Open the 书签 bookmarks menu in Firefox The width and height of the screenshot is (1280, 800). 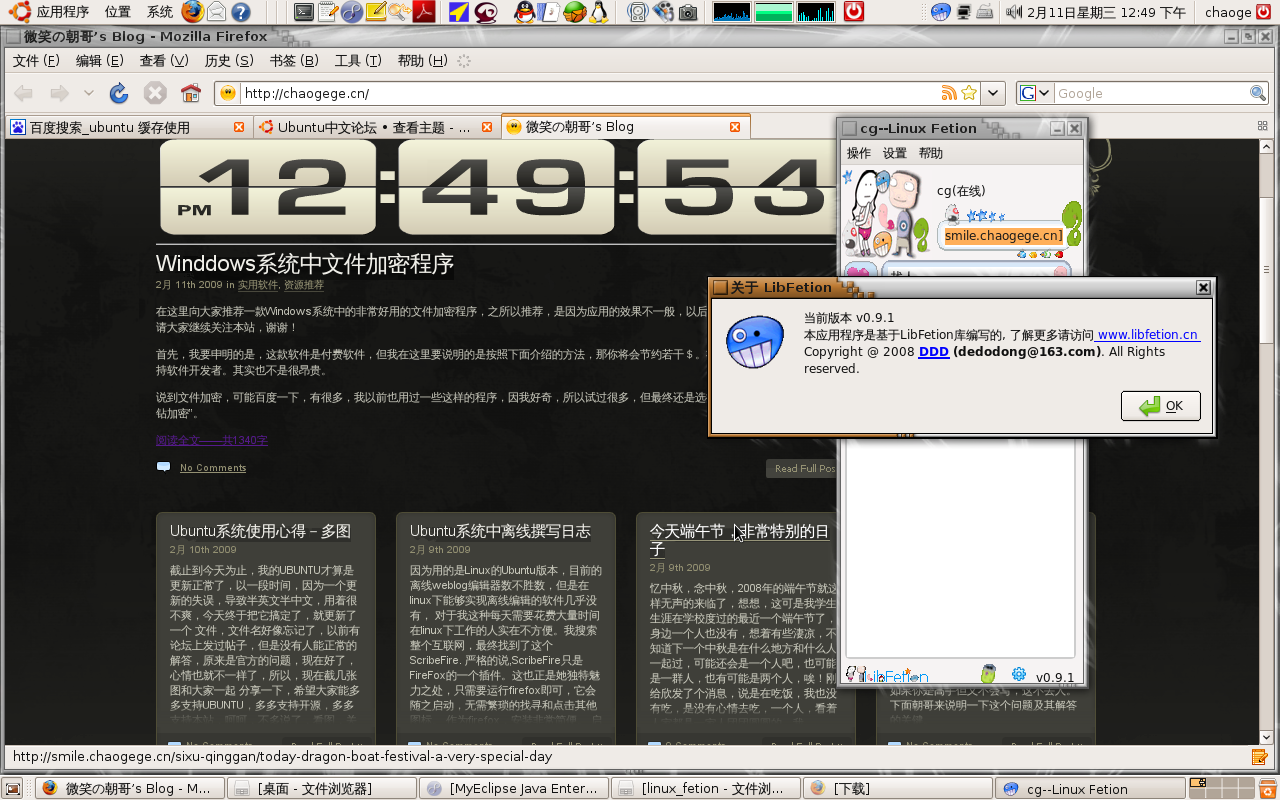click(x=294, y=61)
